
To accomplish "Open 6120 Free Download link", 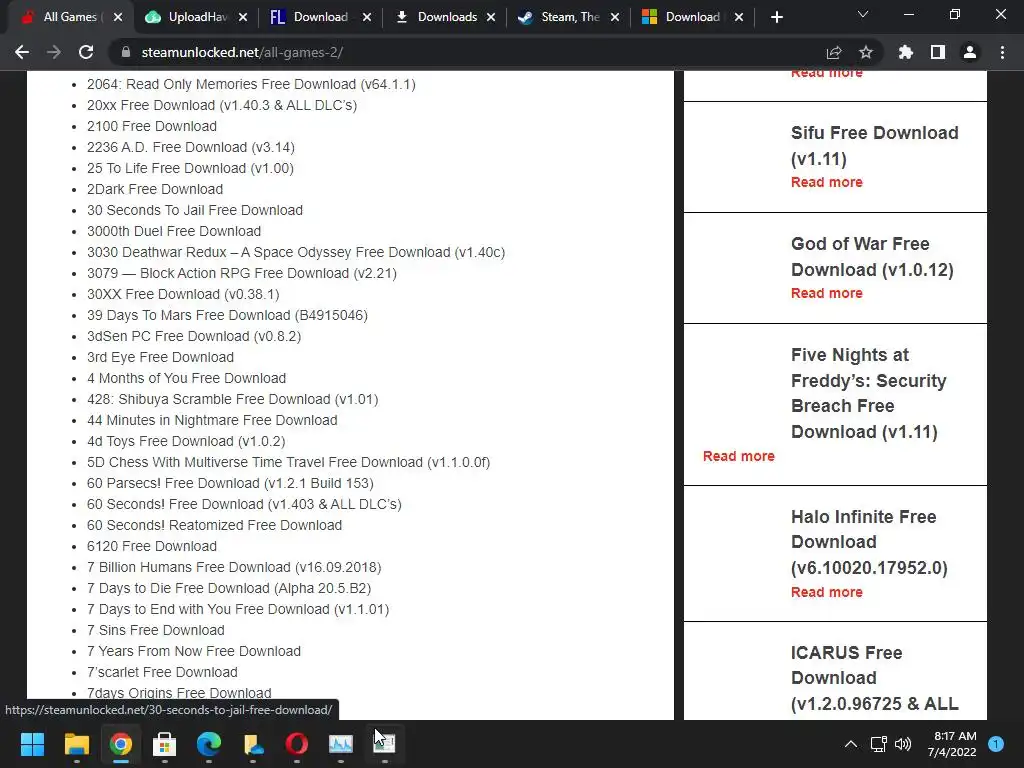I will [x=152, y=546].
